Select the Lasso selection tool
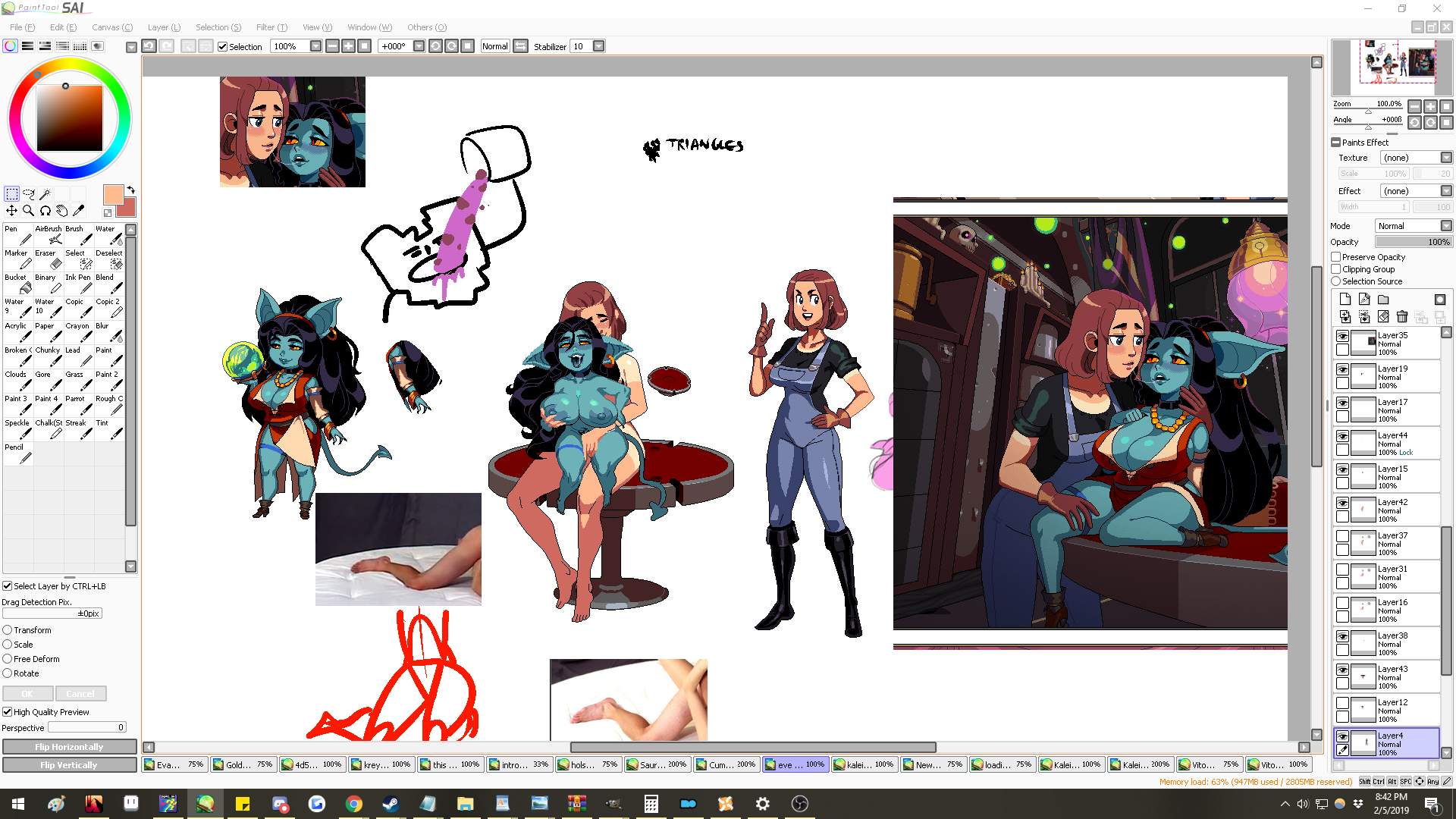This screenshot has height=819, width=1456. tap(29, 194)
